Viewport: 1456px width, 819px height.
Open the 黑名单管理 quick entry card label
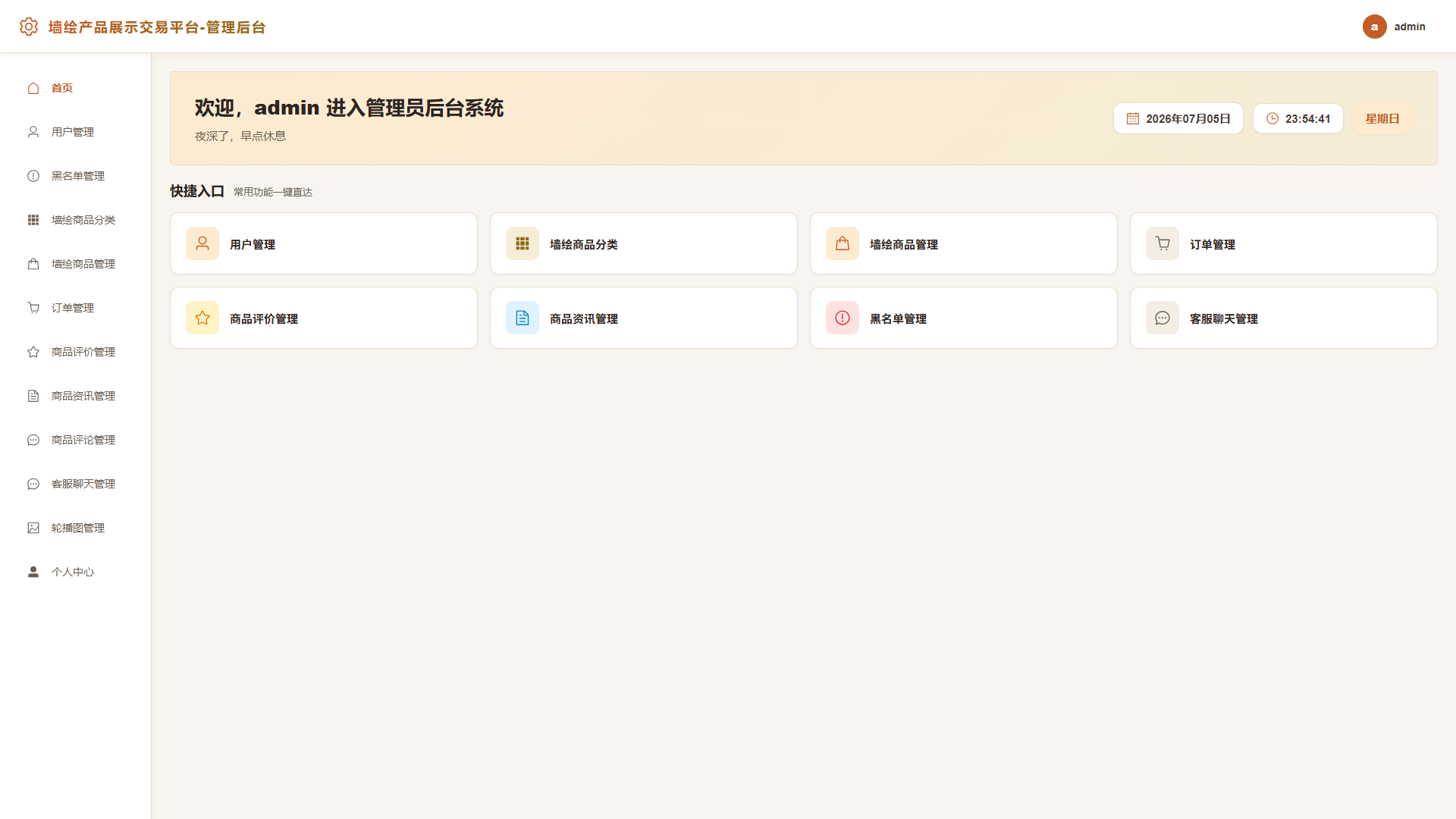tap(899, 318)
